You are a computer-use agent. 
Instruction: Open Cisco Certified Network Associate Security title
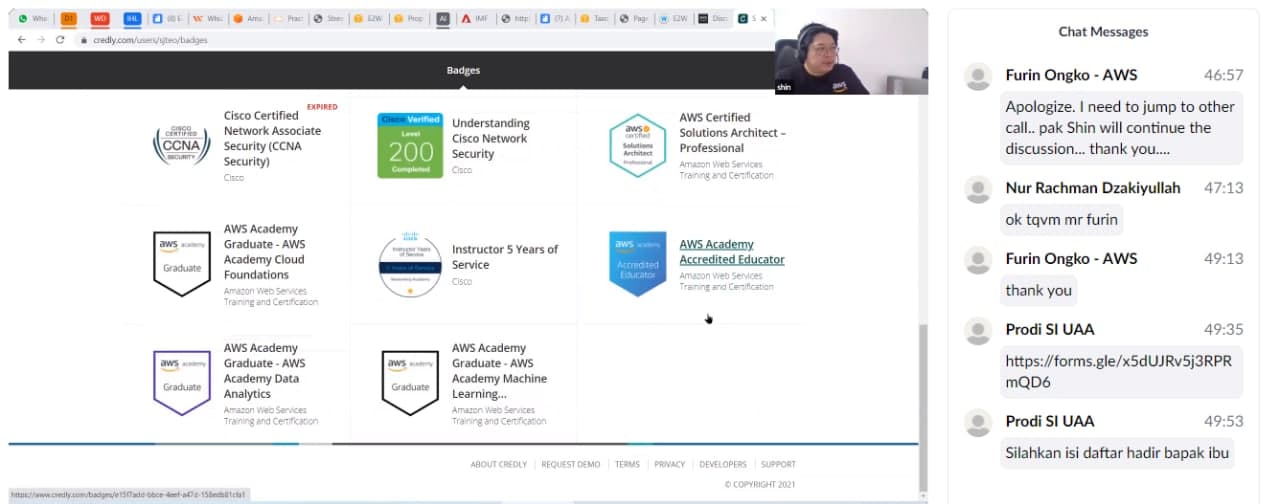272,139
